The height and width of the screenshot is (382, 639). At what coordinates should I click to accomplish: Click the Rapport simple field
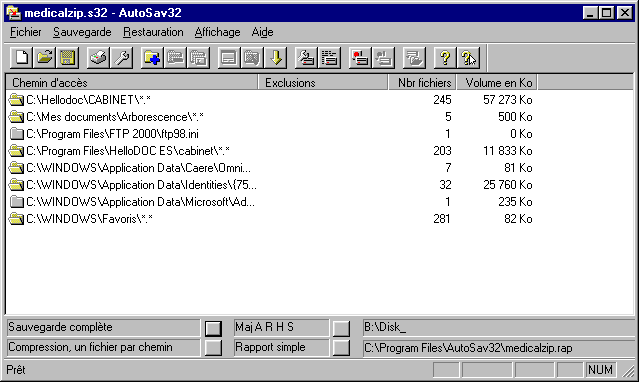(x=281, y=348)
